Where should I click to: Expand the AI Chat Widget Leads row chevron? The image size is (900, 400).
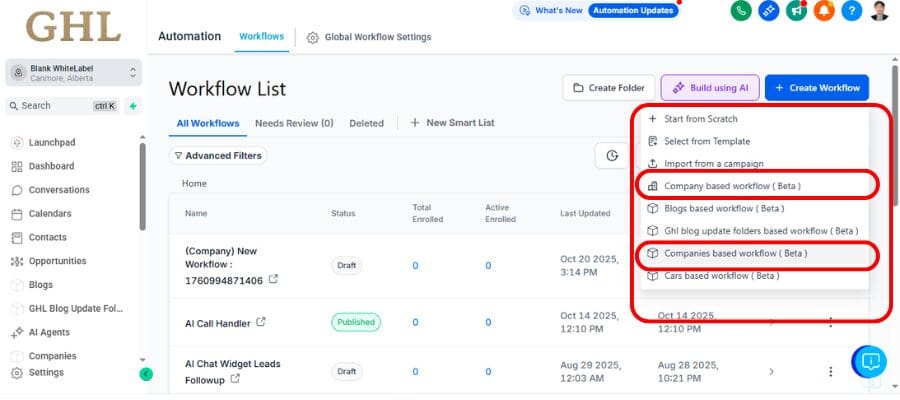tap(771, 371)
